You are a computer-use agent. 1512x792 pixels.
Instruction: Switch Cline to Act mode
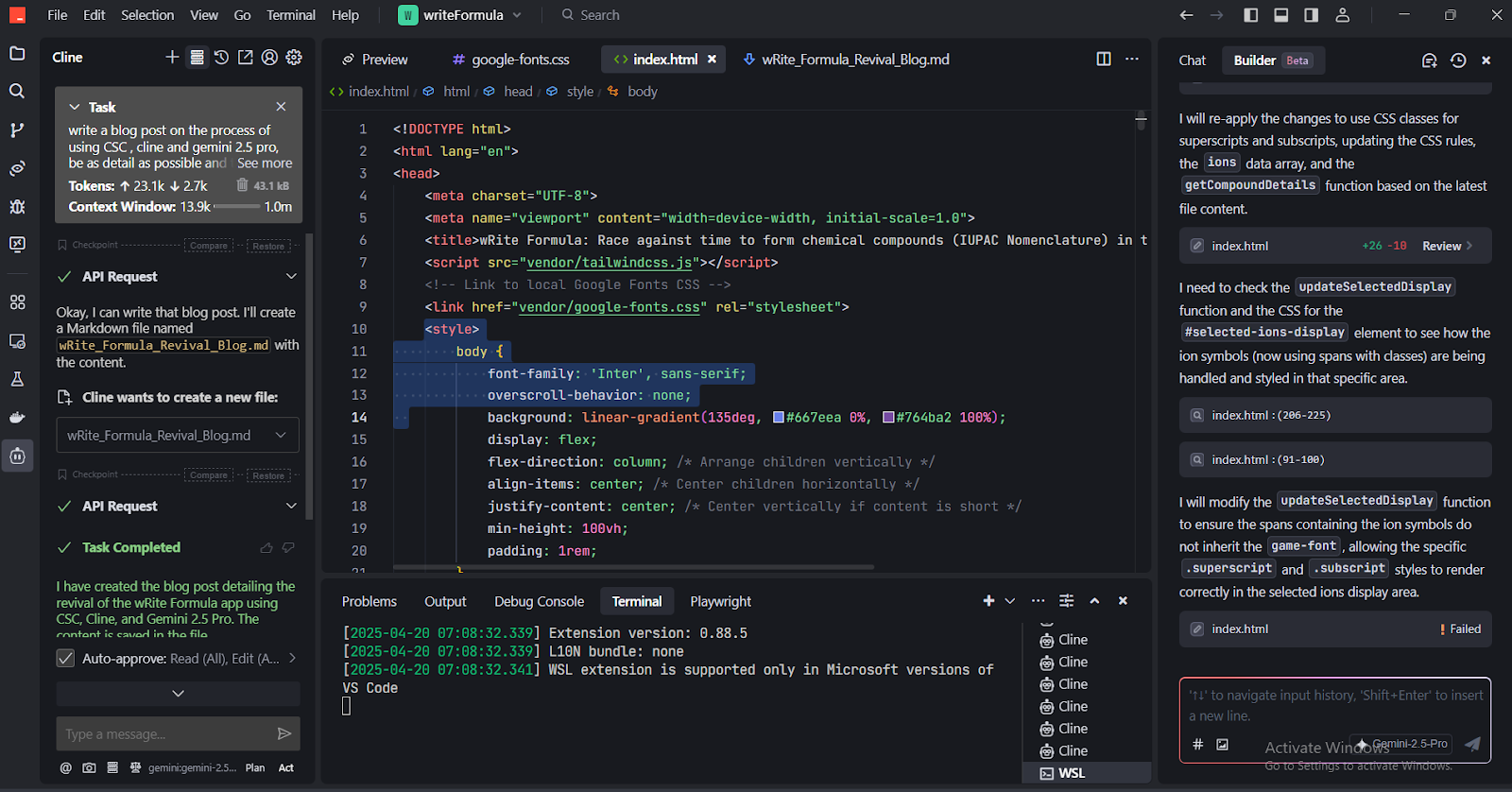coord(285,768)
